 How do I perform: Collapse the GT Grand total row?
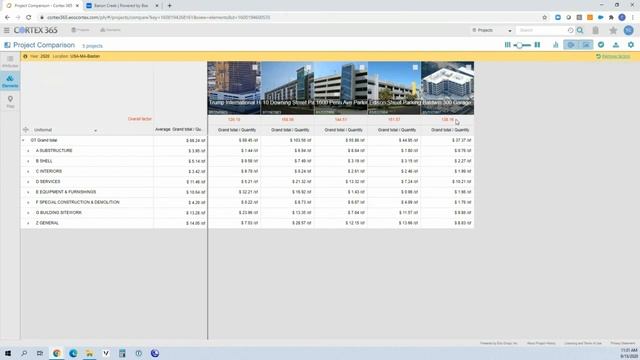point(23,140)
